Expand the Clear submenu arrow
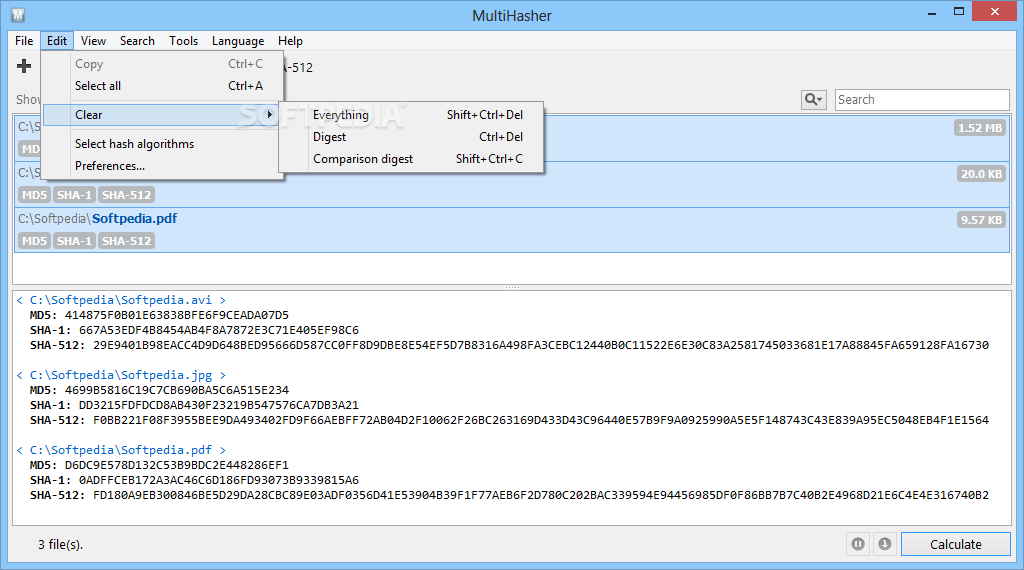 (x=269, y=114)
